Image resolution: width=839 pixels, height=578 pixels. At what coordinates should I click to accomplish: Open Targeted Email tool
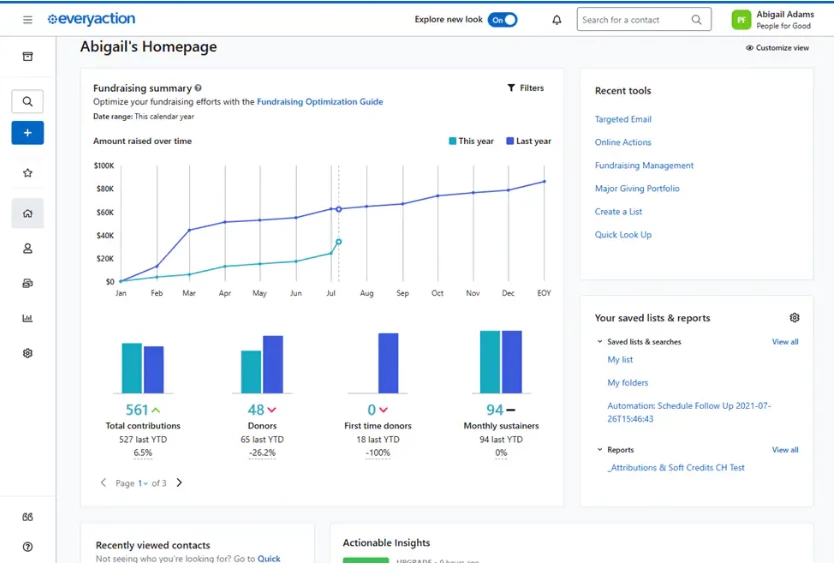[623, 119]
